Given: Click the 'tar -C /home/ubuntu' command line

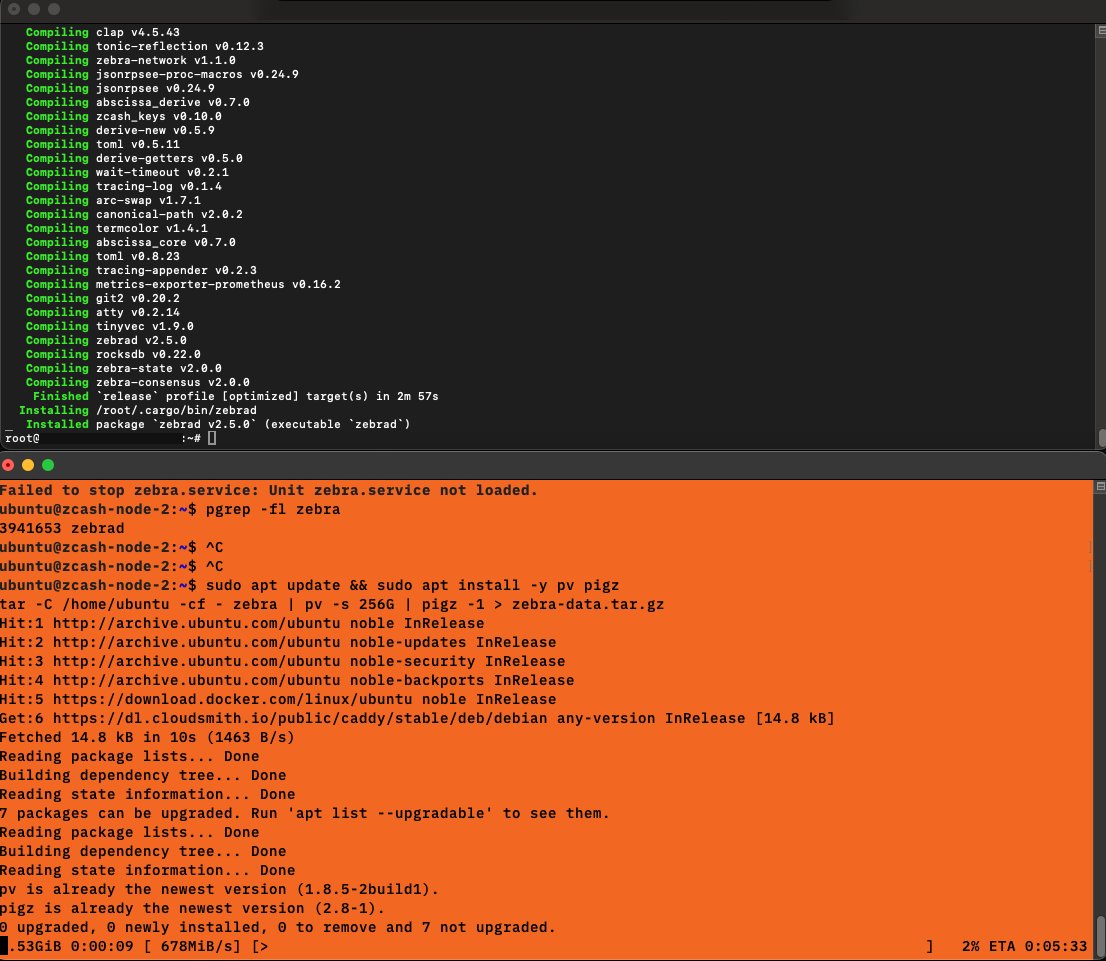Looking at the screenshot, I should coord(332,605).
